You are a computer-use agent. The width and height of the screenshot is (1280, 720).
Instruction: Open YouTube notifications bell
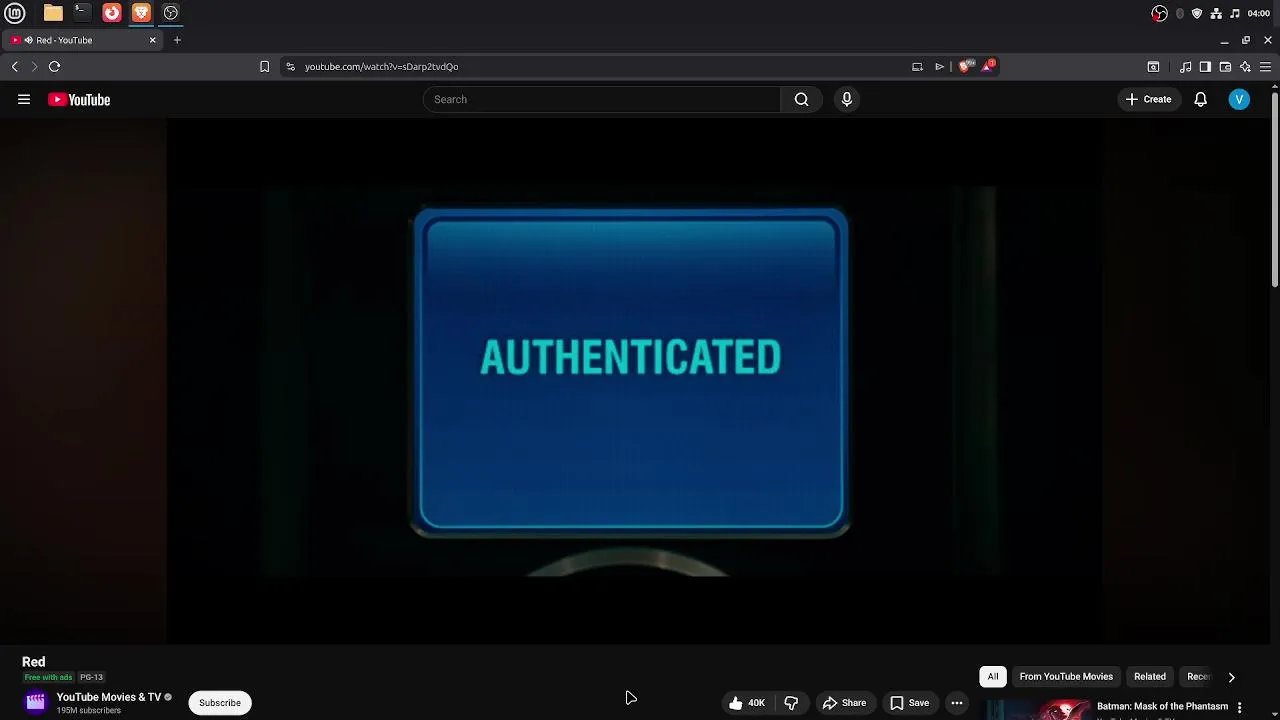tap(1200, 99)
